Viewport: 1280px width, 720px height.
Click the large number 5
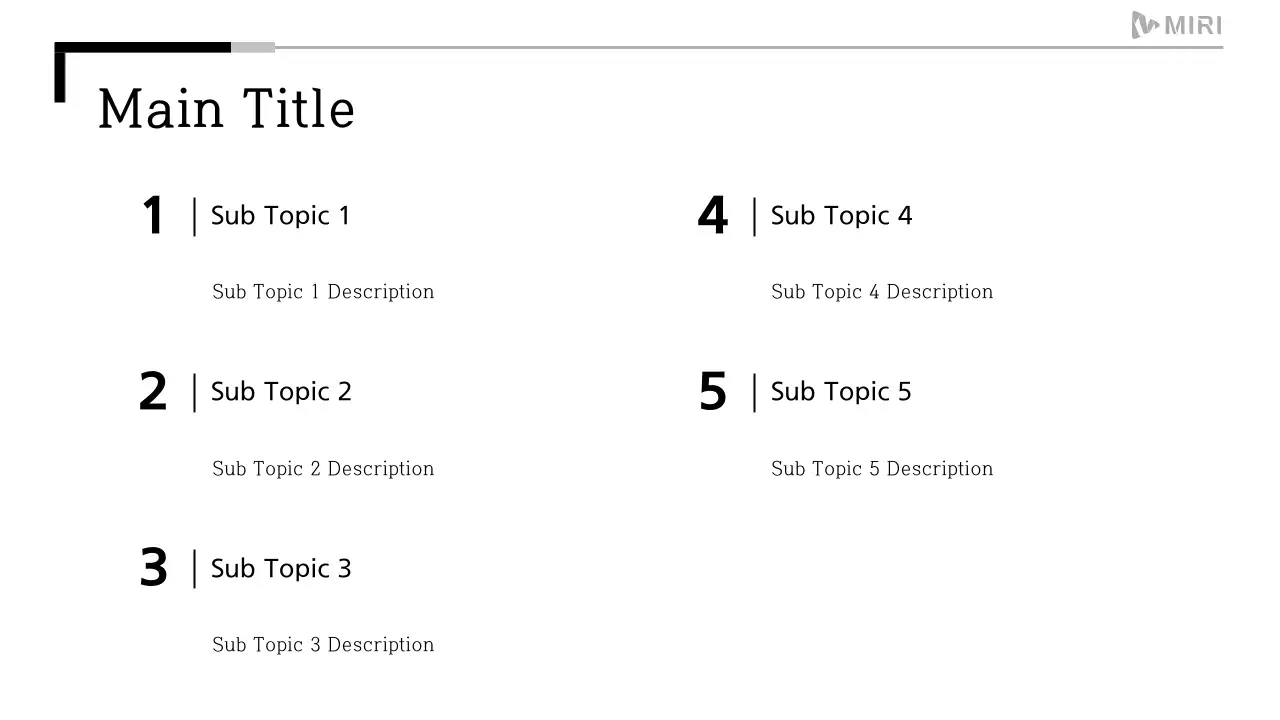712,392
